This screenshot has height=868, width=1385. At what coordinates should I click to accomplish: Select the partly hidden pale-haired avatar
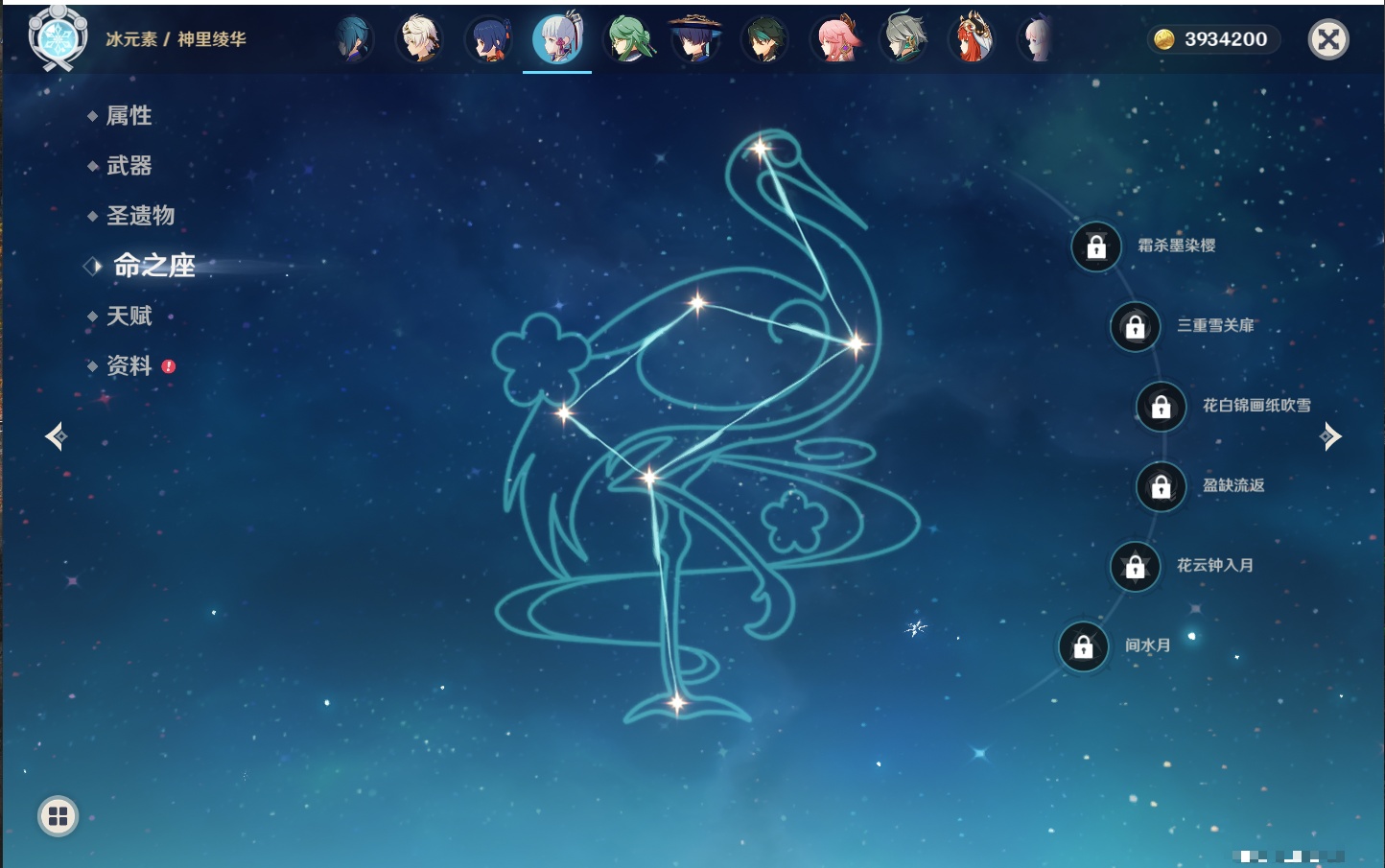point(1037,39)
